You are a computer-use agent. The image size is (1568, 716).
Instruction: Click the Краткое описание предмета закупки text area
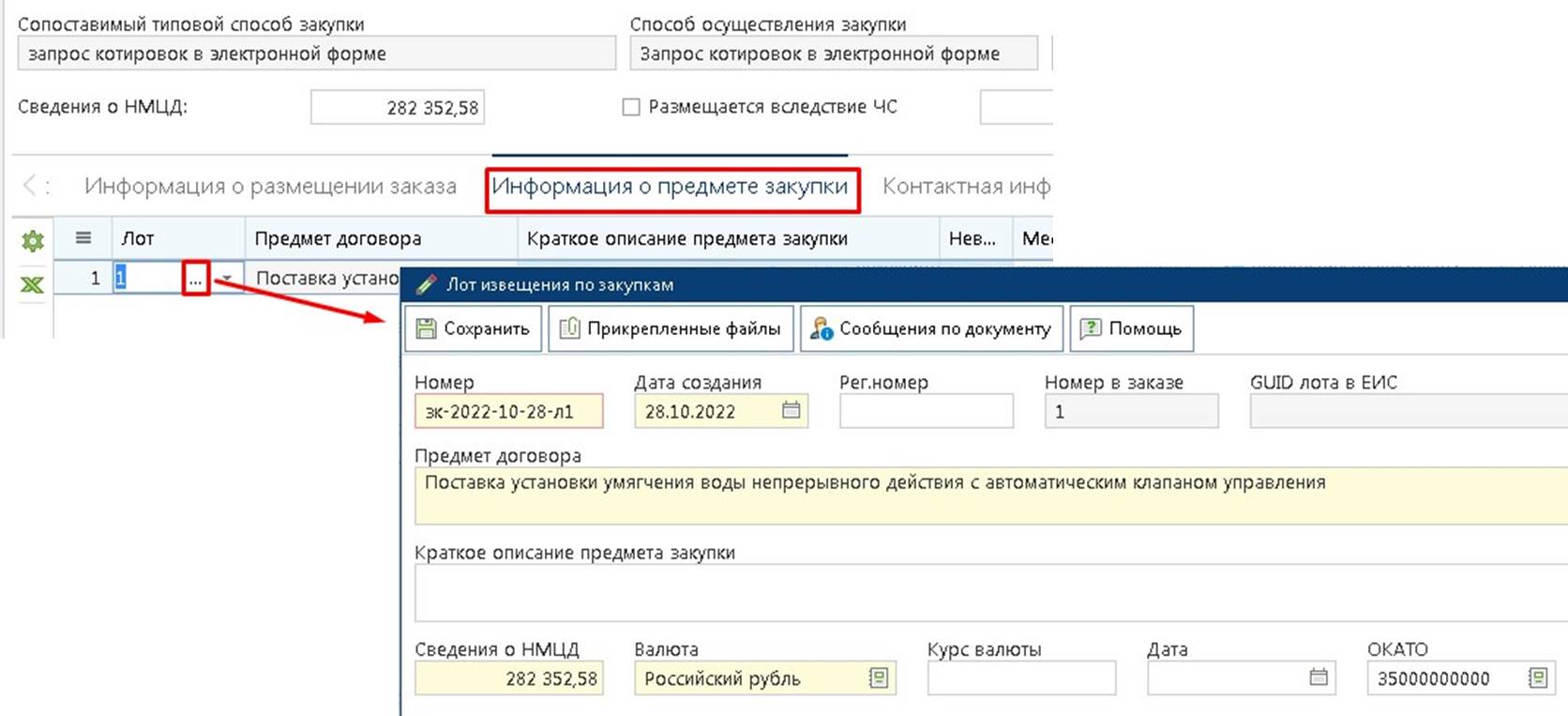991,593
